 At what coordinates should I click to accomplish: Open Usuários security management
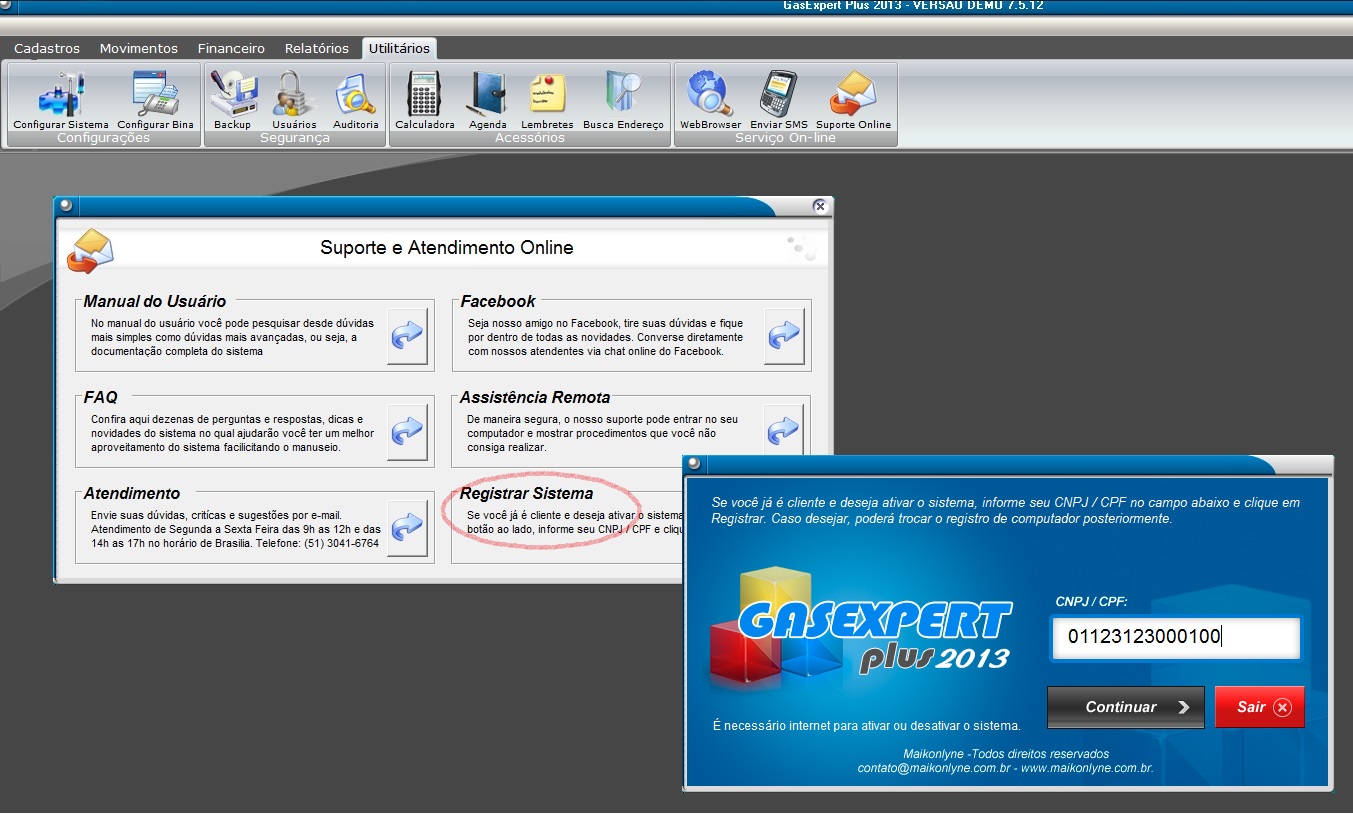[294, 100]
